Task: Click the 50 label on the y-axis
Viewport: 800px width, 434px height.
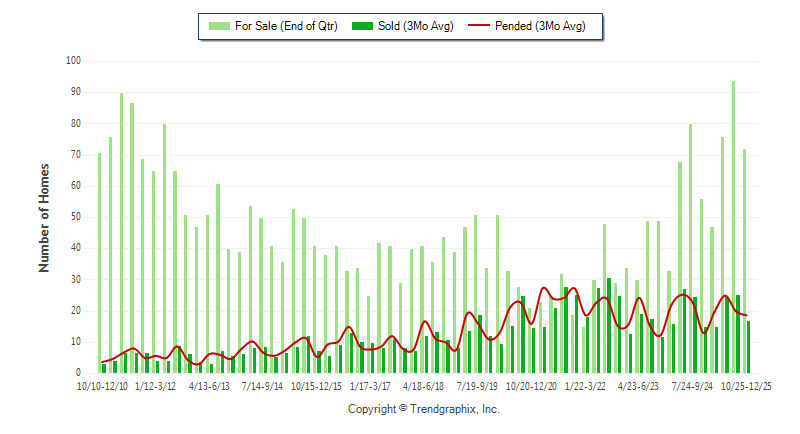Action: [75, 217]
